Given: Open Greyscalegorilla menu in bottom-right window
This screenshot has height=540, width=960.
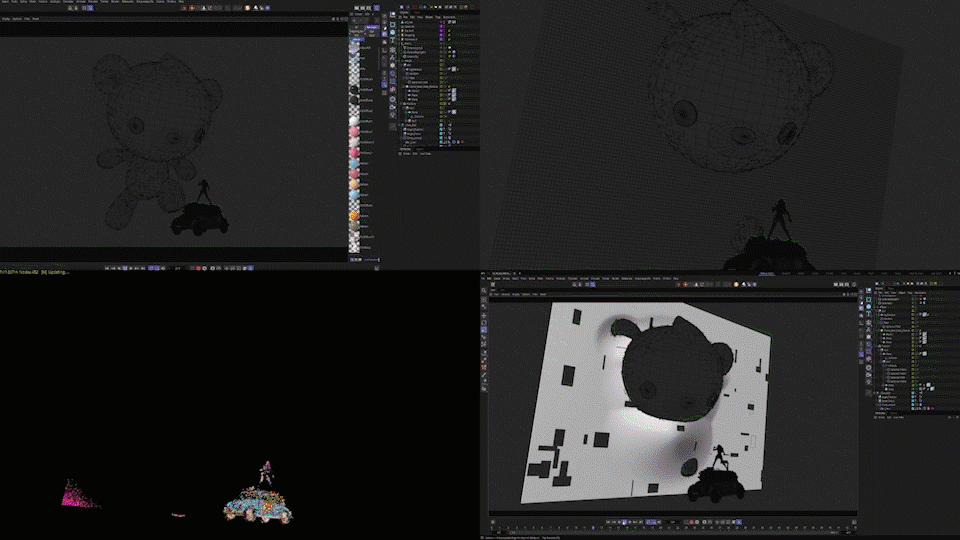Looking at the screenshot, I should click(642, 279).
